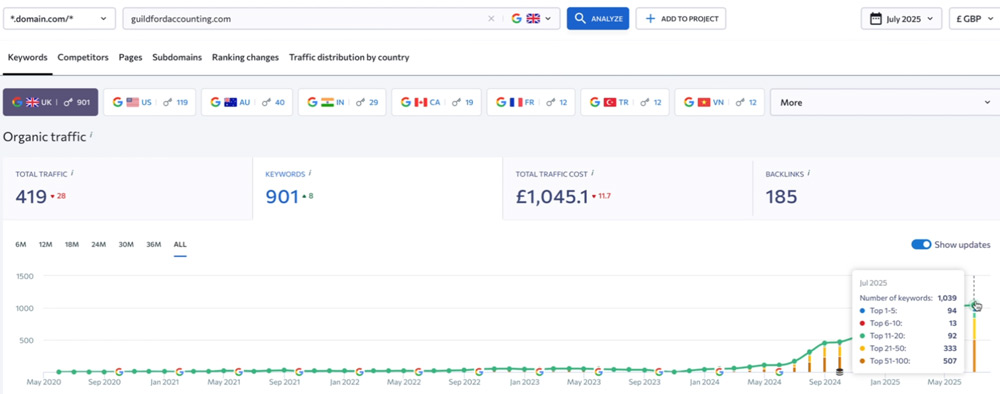The image size is (1000, 394).
Task: Click Google update marker near May 2024
Action: [x=779, y=371]
